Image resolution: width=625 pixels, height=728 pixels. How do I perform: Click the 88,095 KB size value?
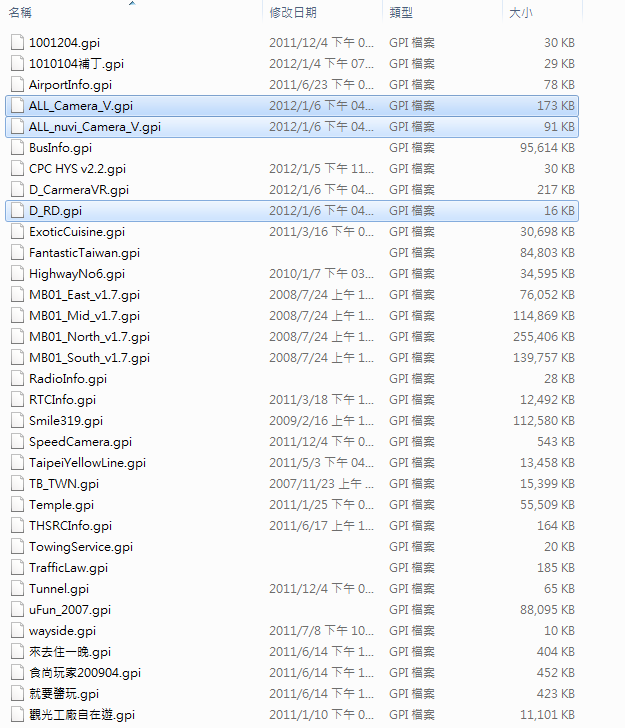(547, 610)
